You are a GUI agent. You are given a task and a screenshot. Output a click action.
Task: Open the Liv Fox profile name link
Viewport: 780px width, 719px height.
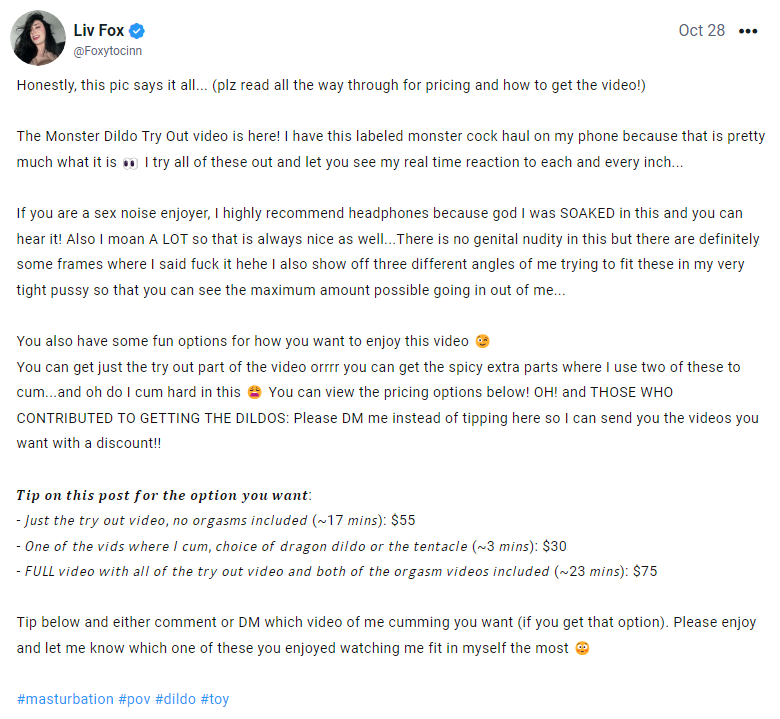click(x=98, y=30)
